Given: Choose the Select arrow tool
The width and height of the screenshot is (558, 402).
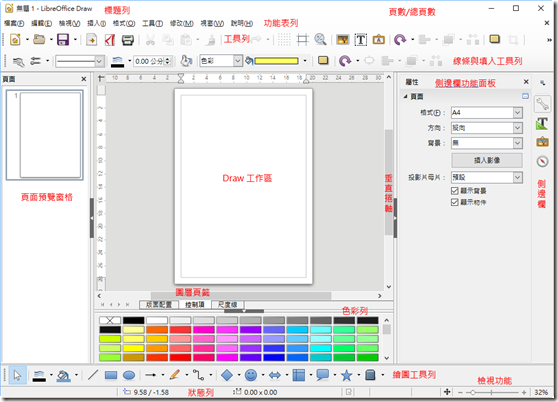Looking at the screenshot, I should [x=17, y=375].
